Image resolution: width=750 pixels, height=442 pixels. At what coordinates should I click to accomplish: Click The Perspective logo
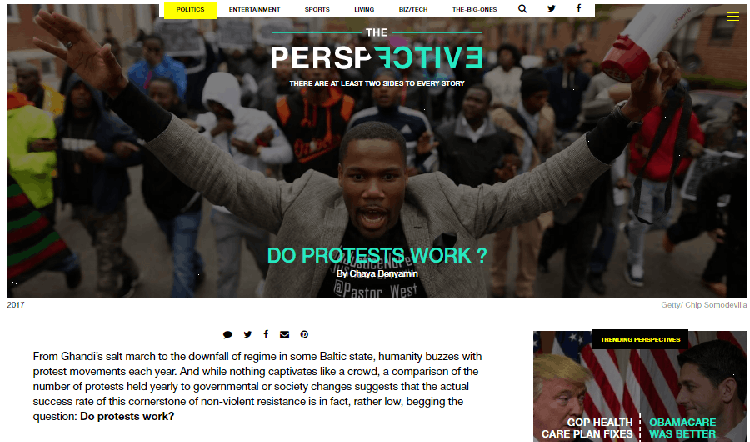pyautogui.click(x=377, y=50)
